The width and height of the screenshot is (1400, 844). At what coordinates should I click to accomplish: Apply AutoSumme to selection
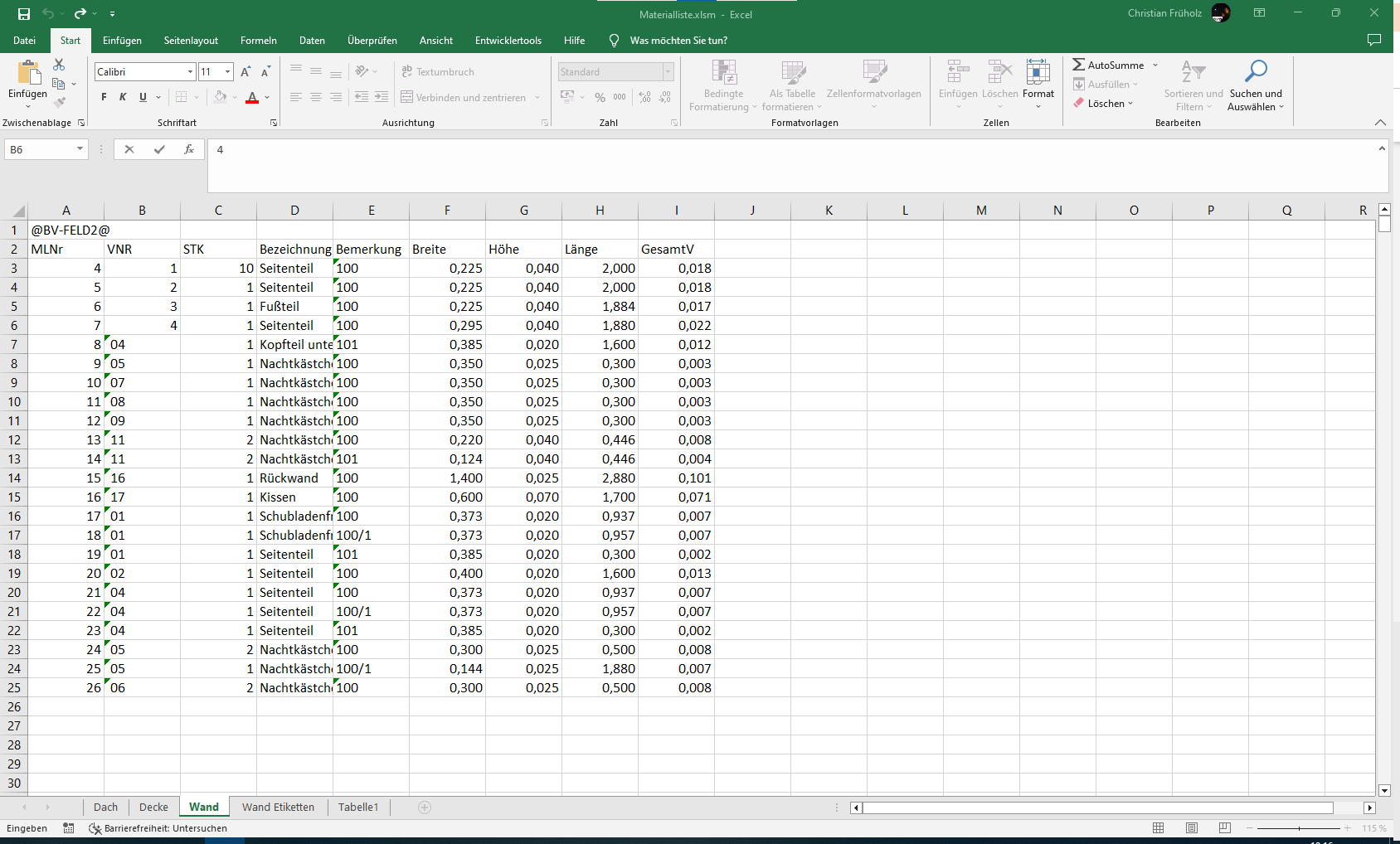tap(1111, 64)
